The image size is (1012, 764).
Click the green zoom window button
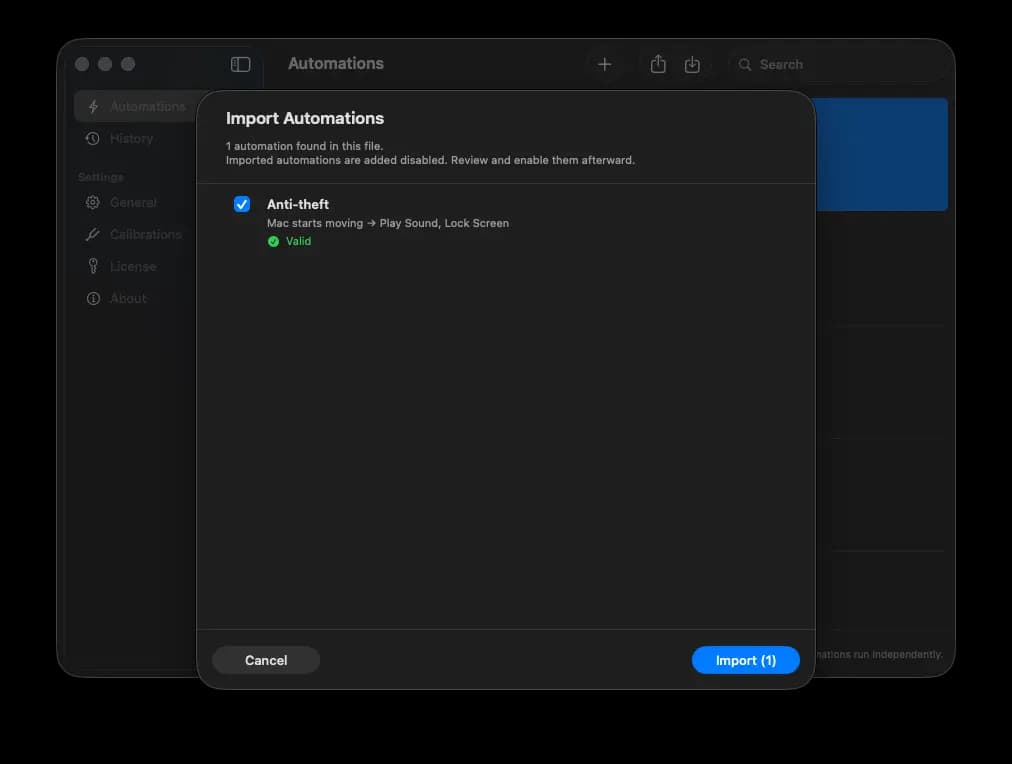pyautogui.click(x=128, y=64)
